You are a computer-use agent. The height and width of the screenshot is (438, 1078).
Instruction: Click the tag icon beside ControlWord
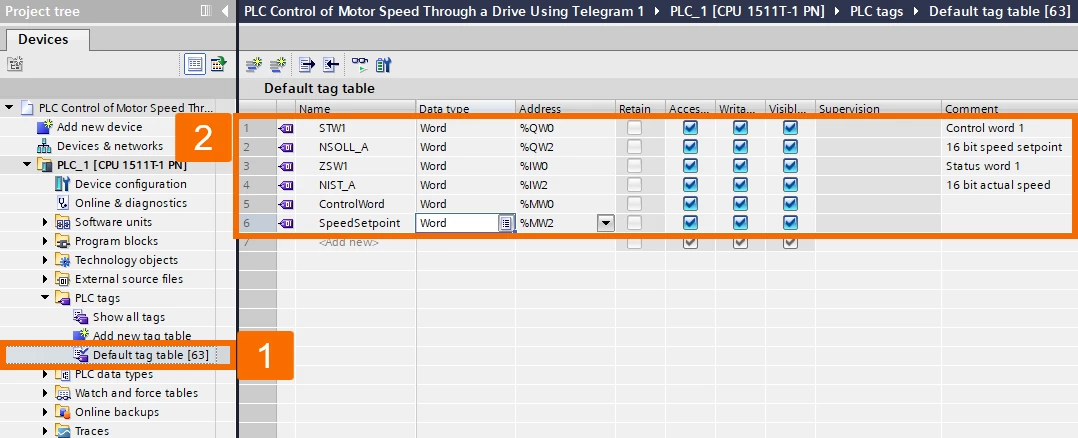click(285, 204)
